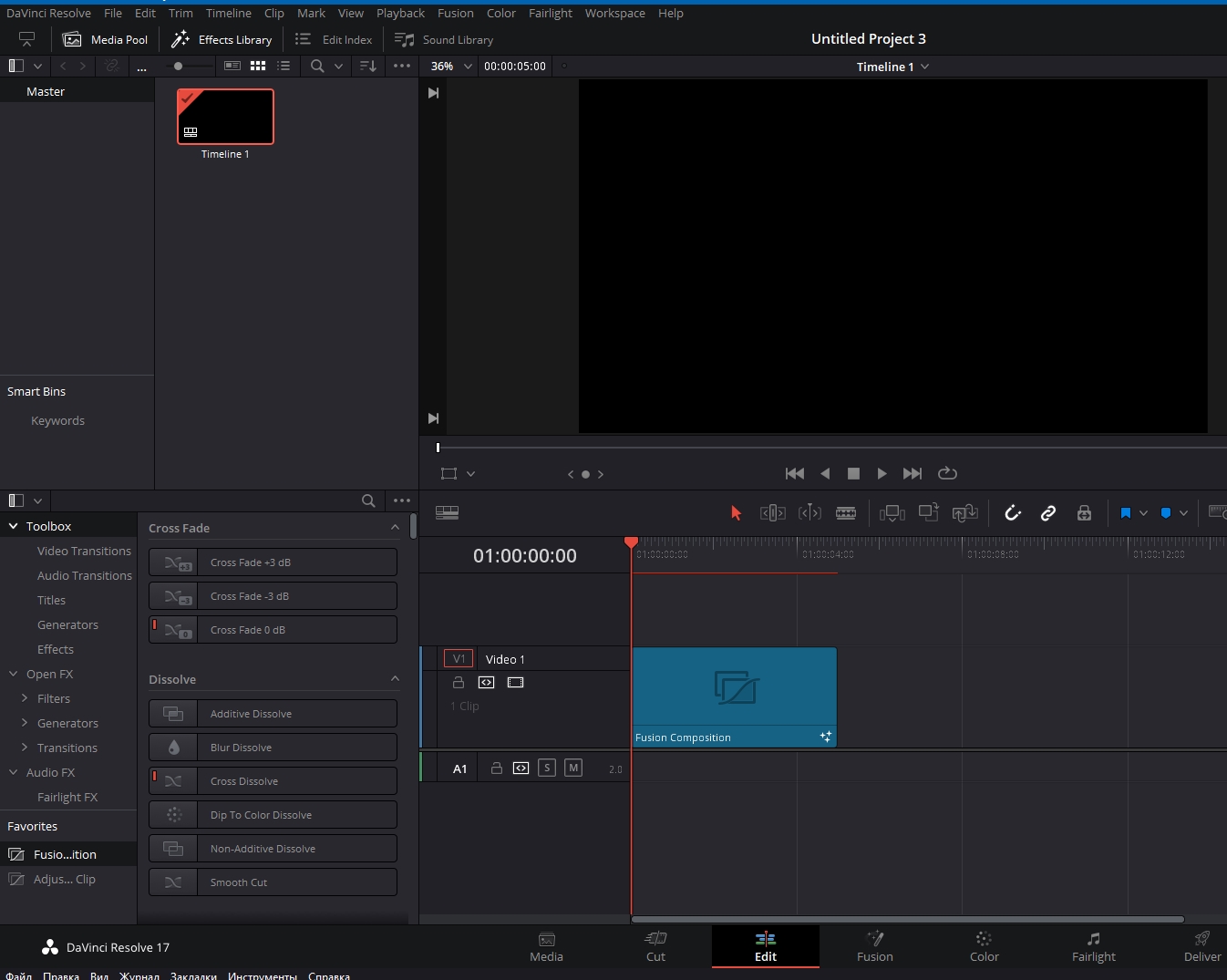Mute the A1 audio track

[x=573, y=768]
